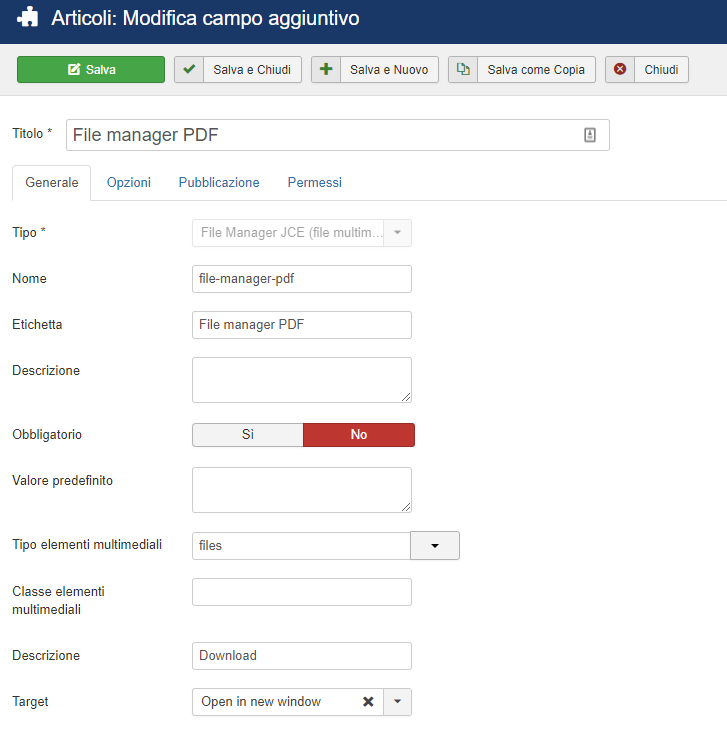Clear the Target selection with the X icon

[368, 702]
